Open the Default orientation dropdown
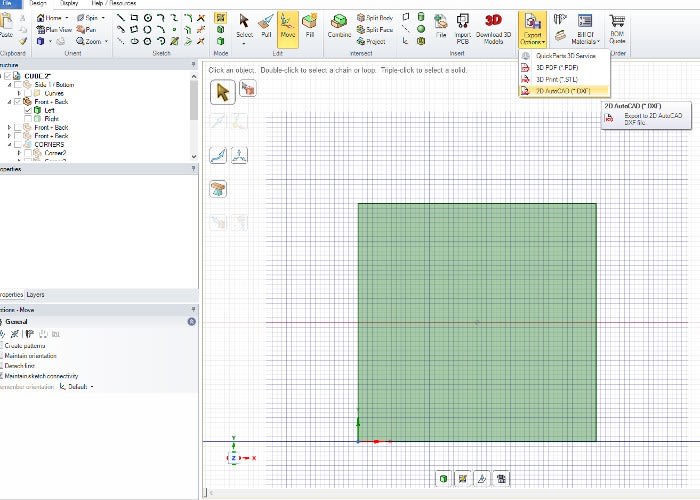 click(x=92, y=387)
